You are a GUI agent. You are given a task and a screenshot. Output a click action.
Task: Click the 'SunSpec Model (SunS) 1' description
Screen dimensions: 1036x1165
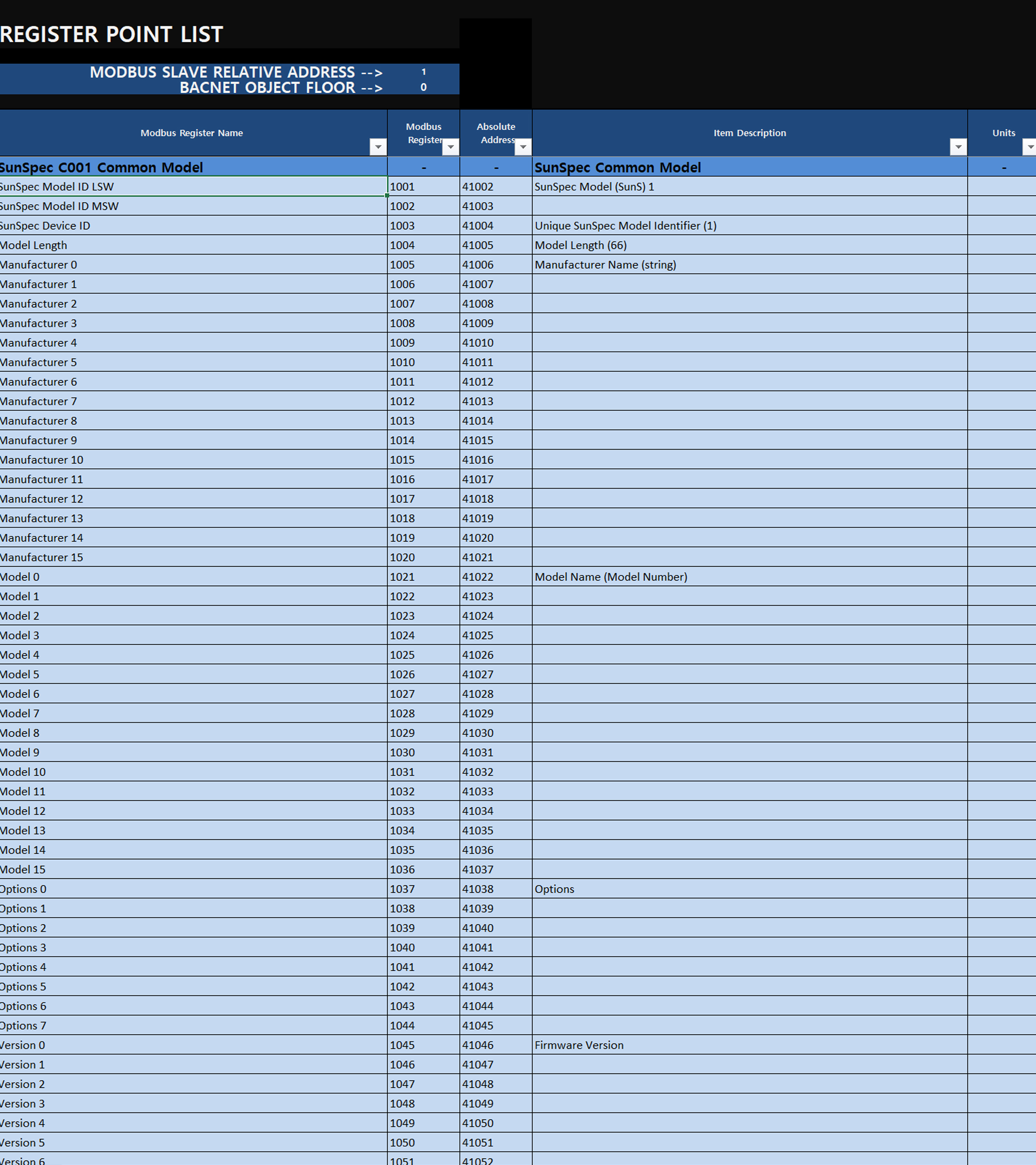tap(750, 186)
